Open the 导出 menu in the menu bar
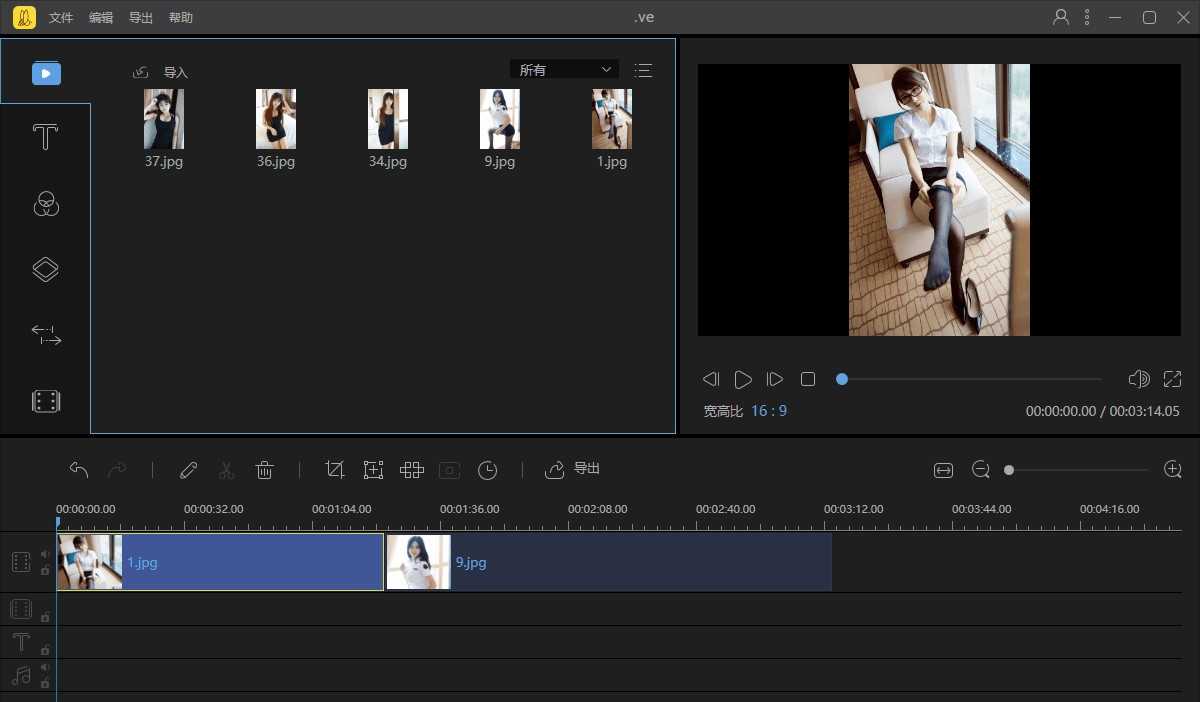Screen dimensions: 1200x702 (x=141, y=18)
